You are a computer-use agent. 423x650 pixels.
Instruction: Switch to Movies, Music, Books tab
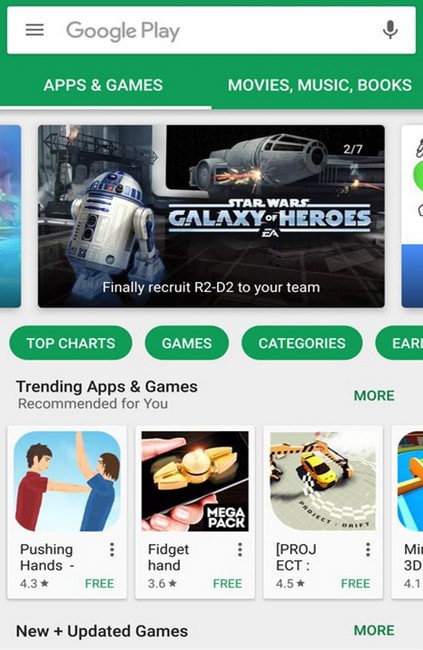pyautogui.click(x=320, y=85)
